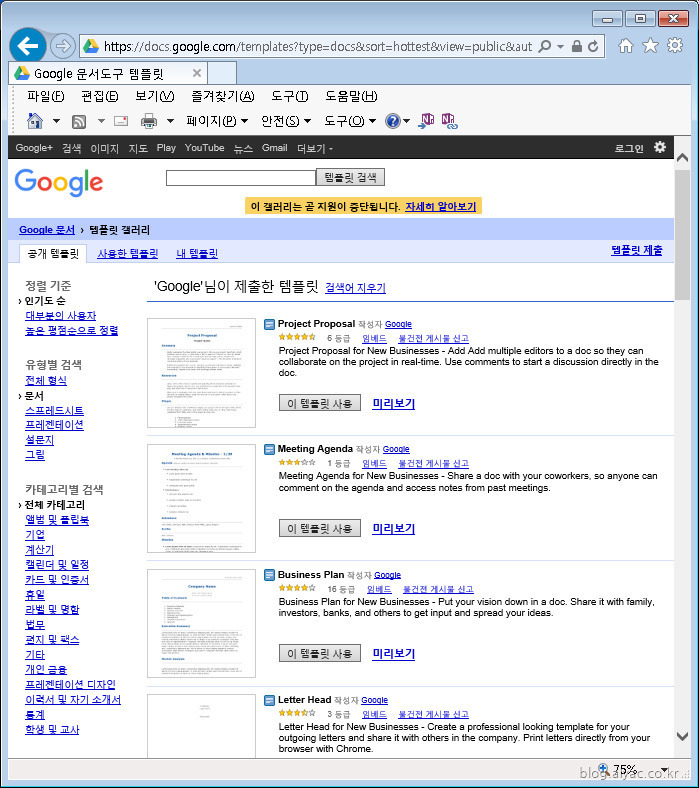
Task: Switch to the 내 템플릿 tab
Action: (x=196, y=253)
